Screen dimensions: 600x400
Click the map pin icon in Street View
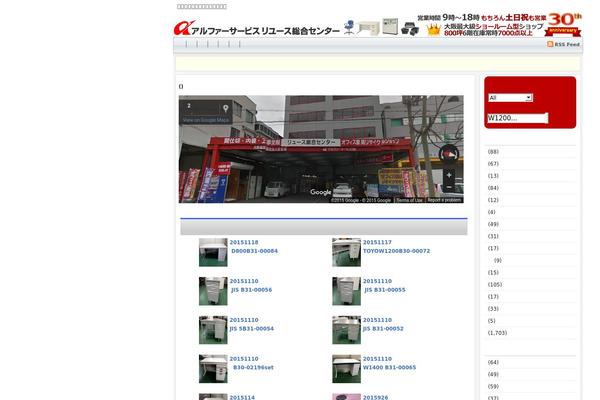(226, 108)
